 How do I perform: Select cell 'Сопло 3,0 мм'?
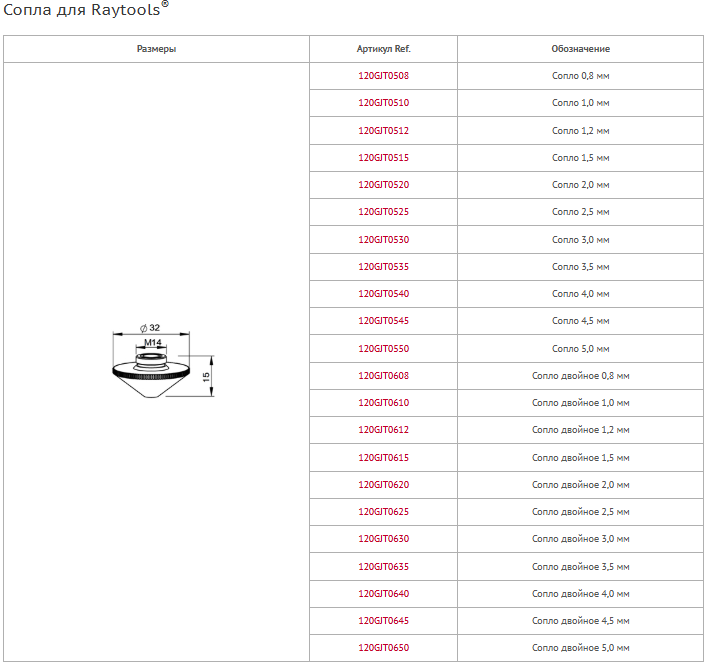[x=580, y=240]
